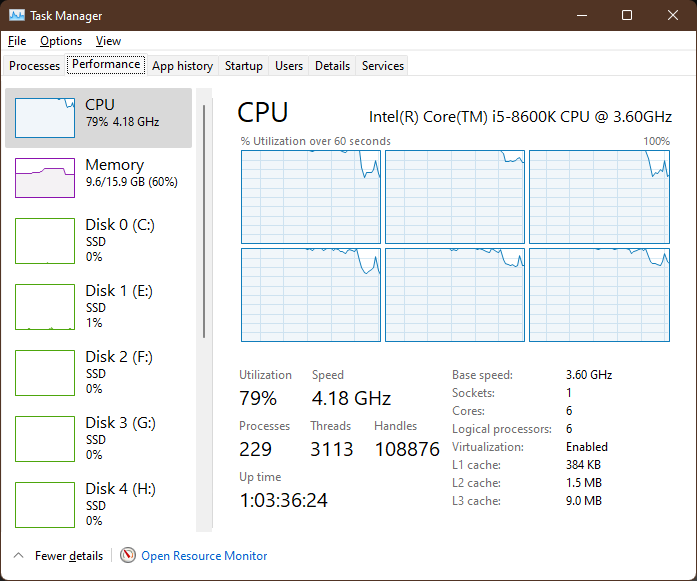The height and width of the screenshot is (581, 697).
Task: Click the 384 KB L1 cache value
Action: point(583,465)
